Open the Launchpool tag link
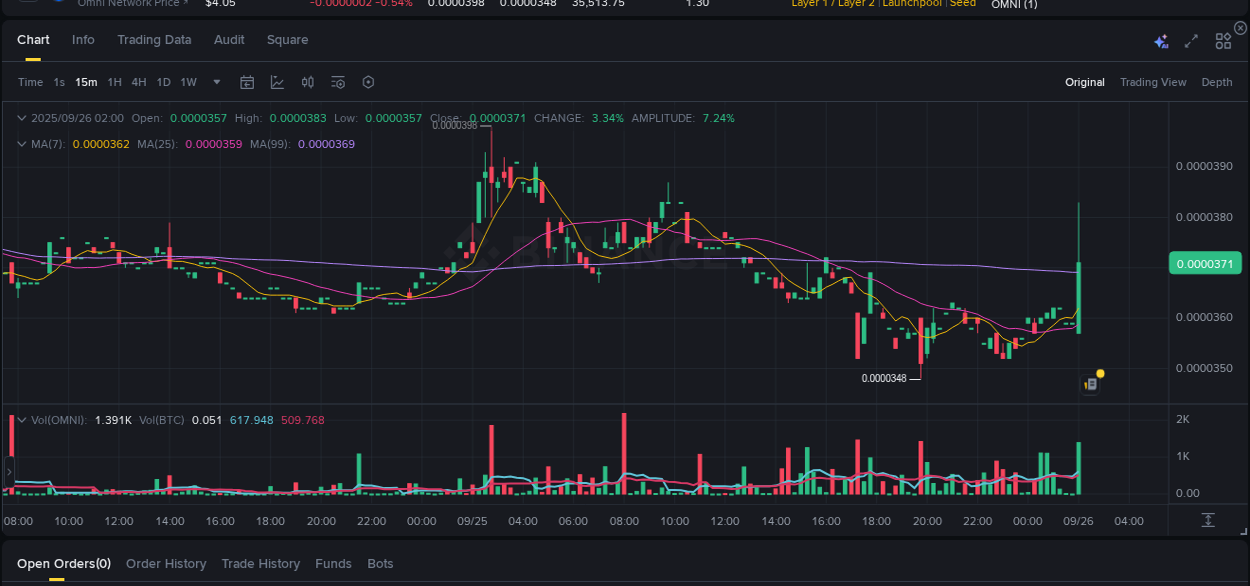This screenshot has height=586, width=1250. [x=911, y=4]
